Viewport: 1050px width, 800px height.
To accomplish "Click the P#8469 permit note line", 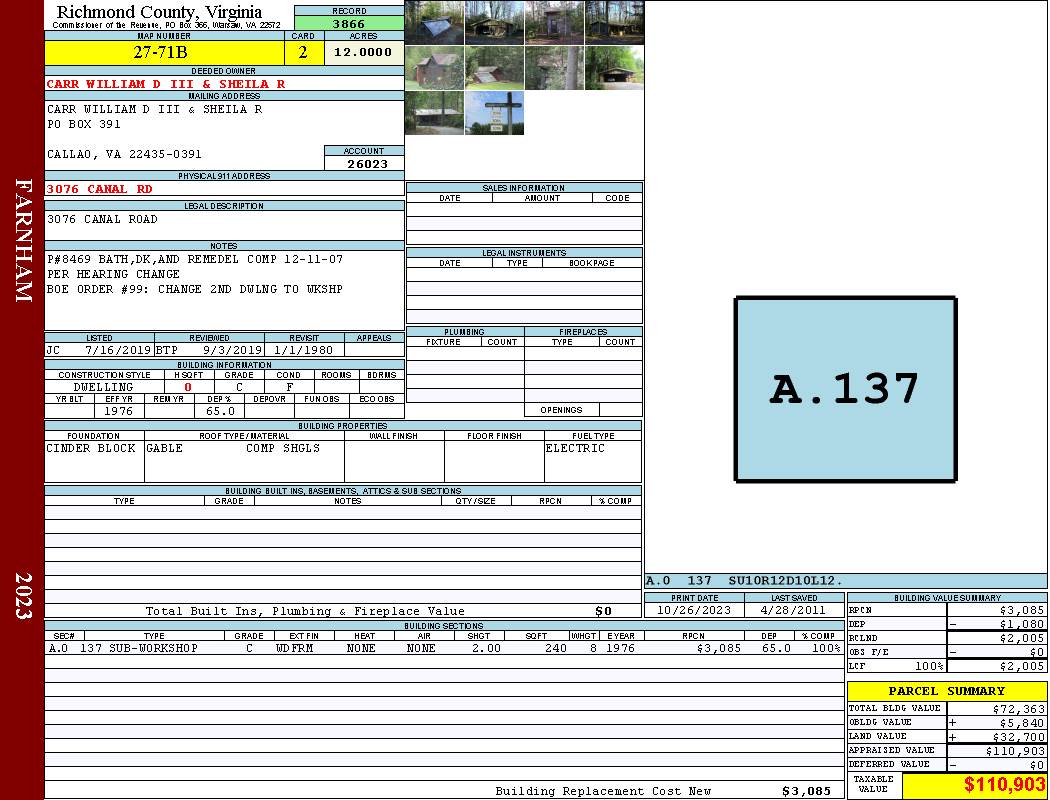I will tap(195, 259).
